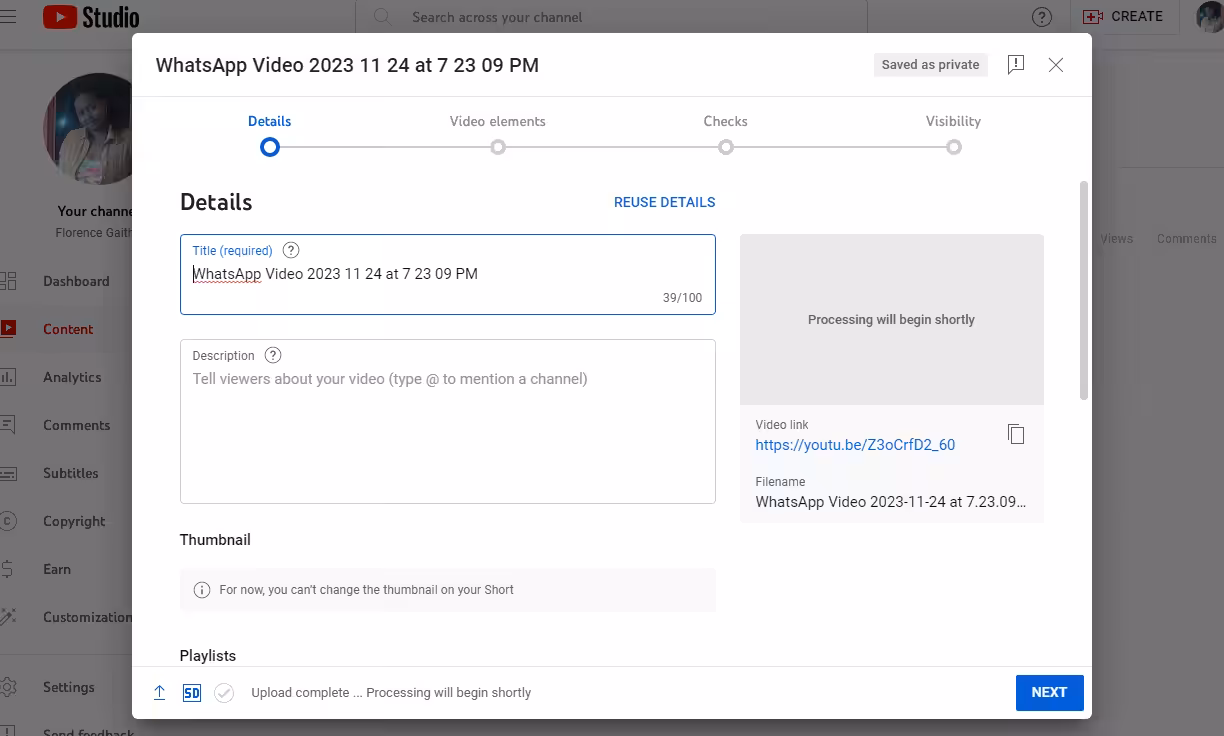The height and width of the screenshot is (736, 1224).
Task: Click the channel profile picture in sidebar
Action: click(88, 128)
